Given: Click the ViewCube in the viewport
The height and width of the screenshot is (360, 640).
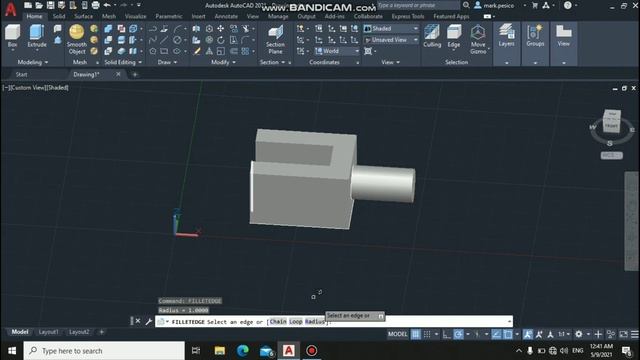Looking at the screenshot, I should tap(611, 122).
